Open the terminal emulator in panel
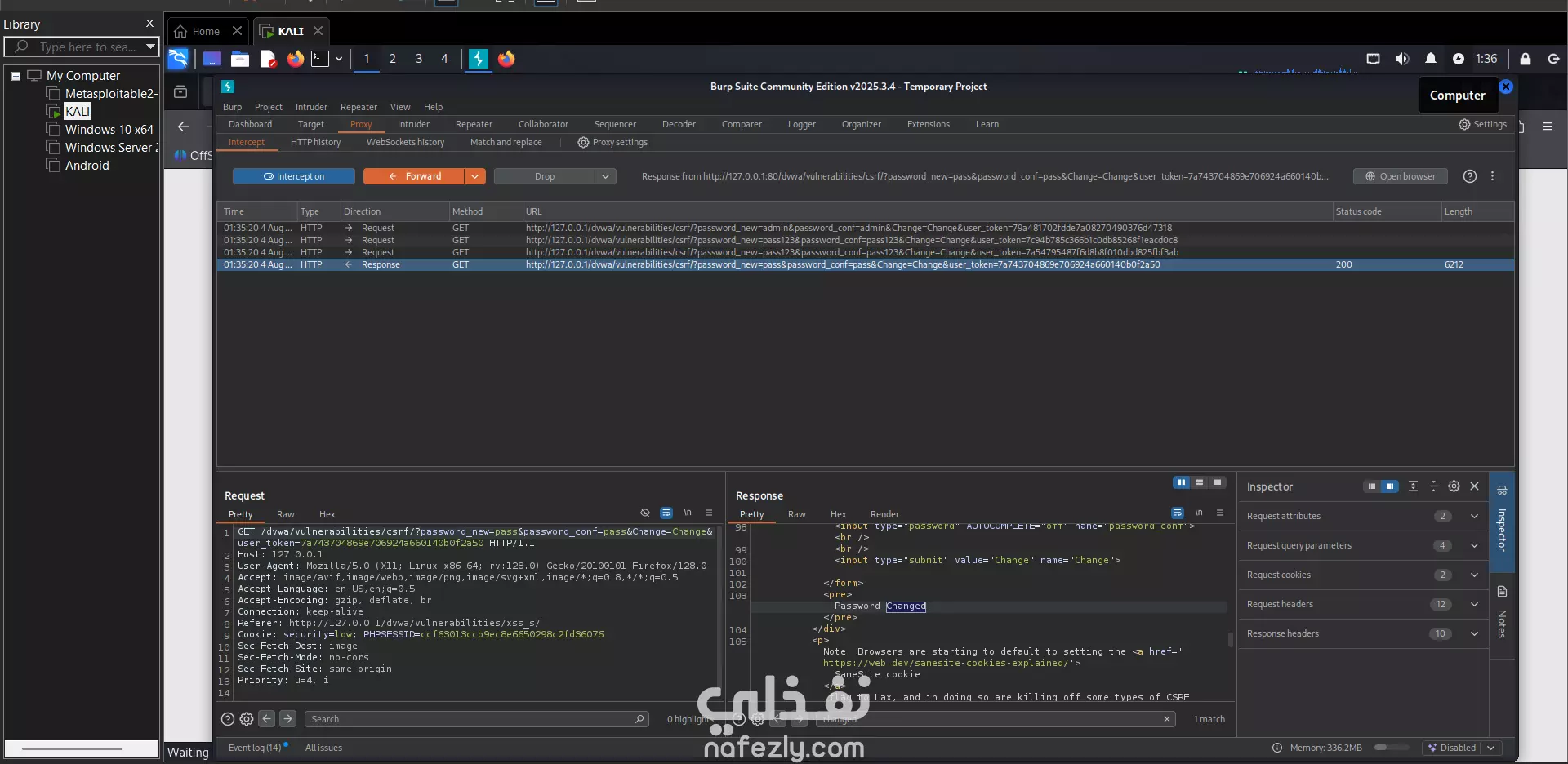 coord(321,59)
